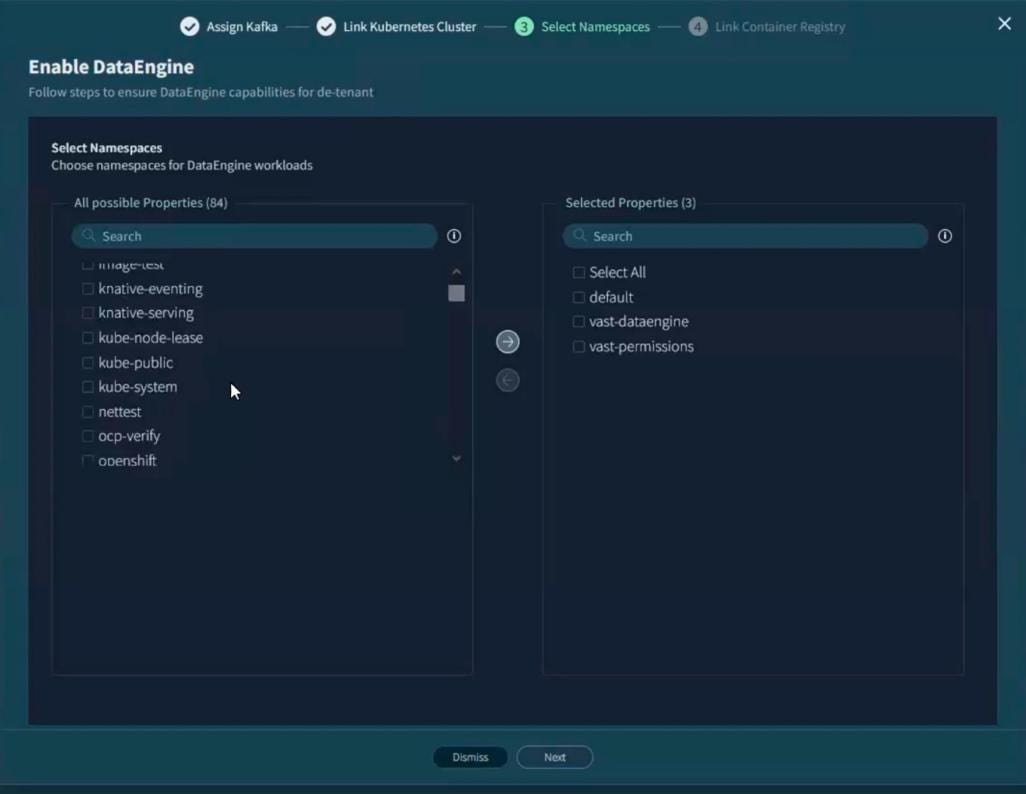
Task: Check the knative-eventing checkbox
Action: [x=88, y=289]
